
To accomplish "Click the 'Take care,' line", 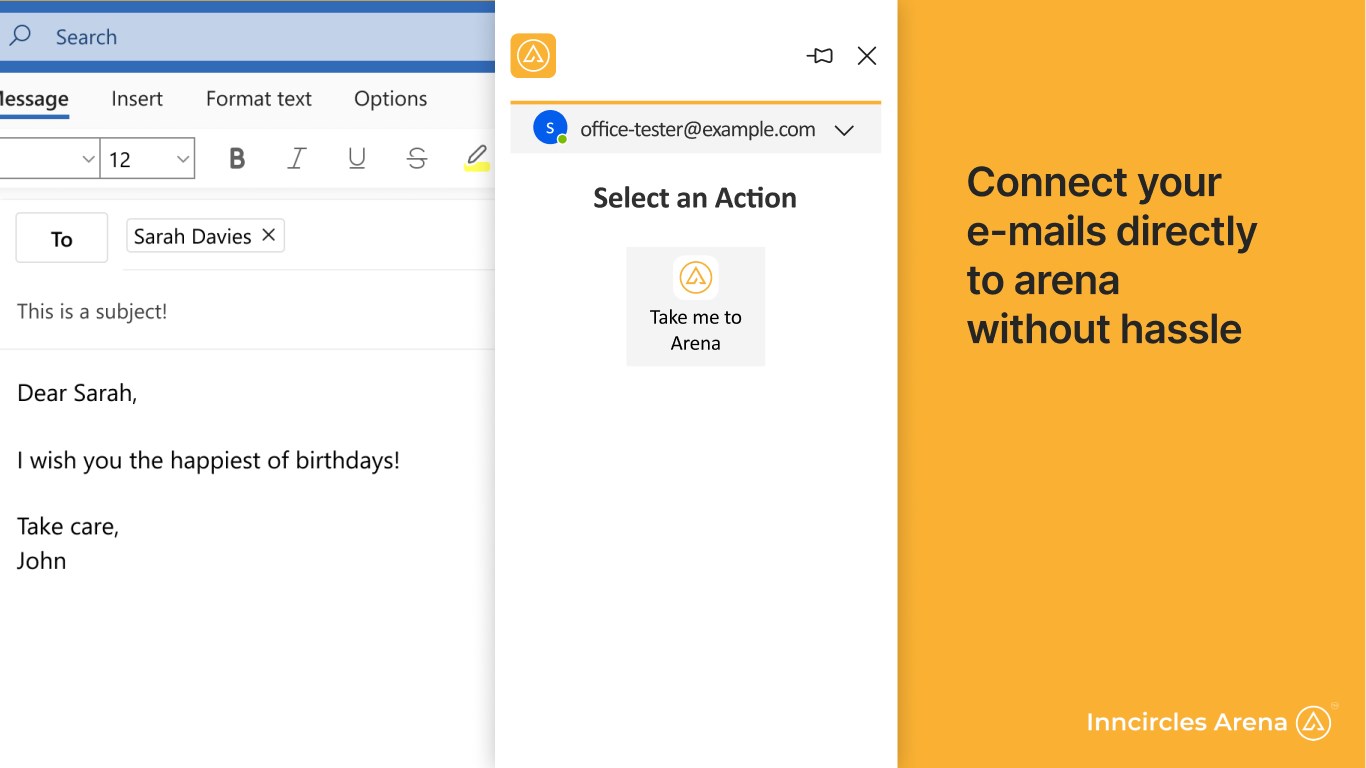I will pyautogui.click(x=68, y=526).
